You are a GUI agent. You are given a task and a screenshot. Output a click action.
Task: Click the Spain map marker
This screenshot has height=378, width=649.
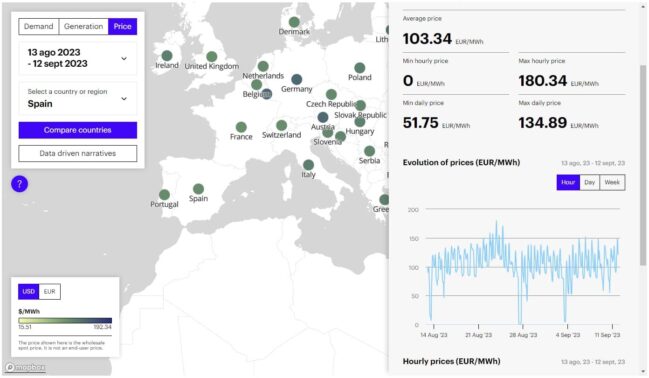point(198,189)
